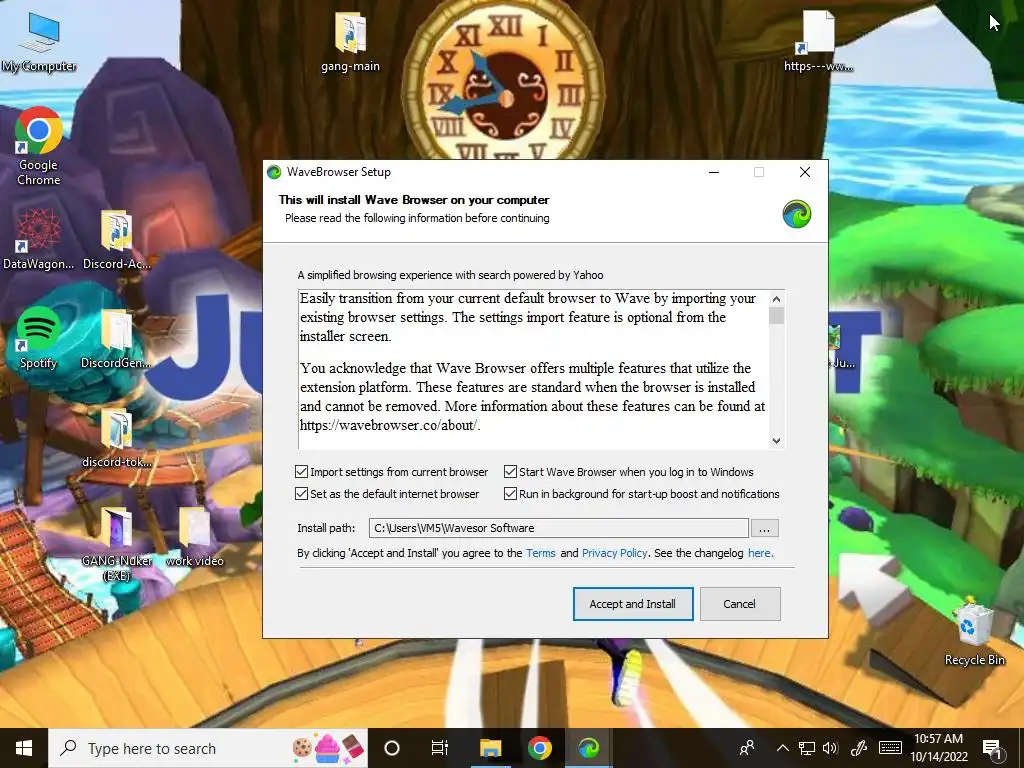
Task: Launch Spotify desktop shortcut
Action: (38, 338)
